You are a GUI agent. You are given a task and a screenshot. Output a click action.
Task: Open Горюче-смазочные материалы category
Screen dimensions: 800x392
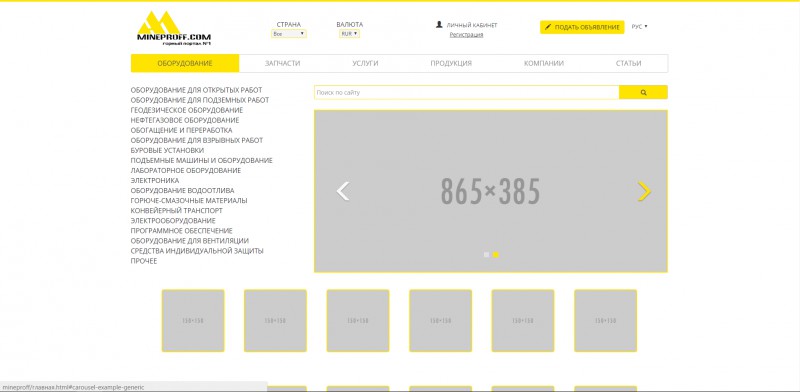tap(189, 201)
